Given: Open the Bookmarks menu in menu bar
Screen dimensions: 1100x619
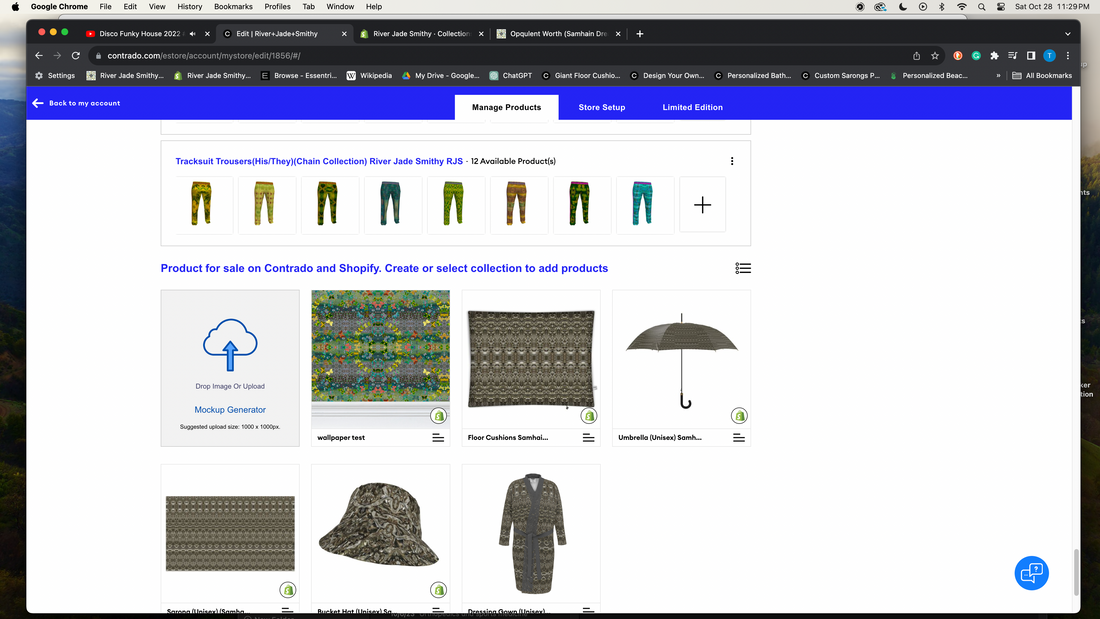Looking at the screenshot, I should click(x=233, y=7).
